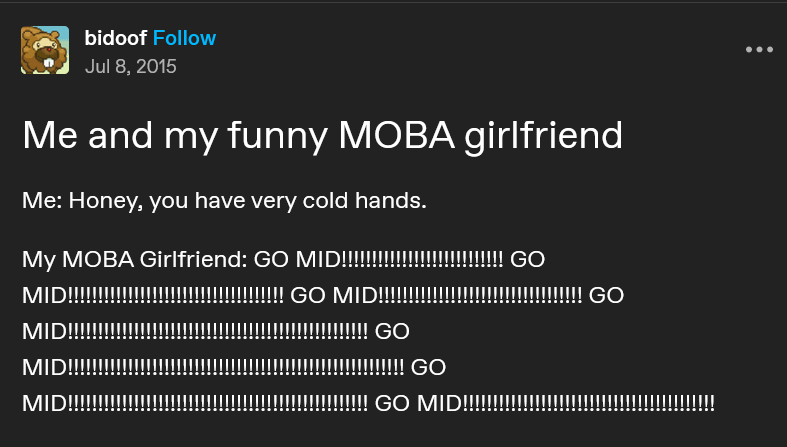Click the word 'Honey' in the post
This screenshot has width=787, height=447.
(x=102, y=201)
